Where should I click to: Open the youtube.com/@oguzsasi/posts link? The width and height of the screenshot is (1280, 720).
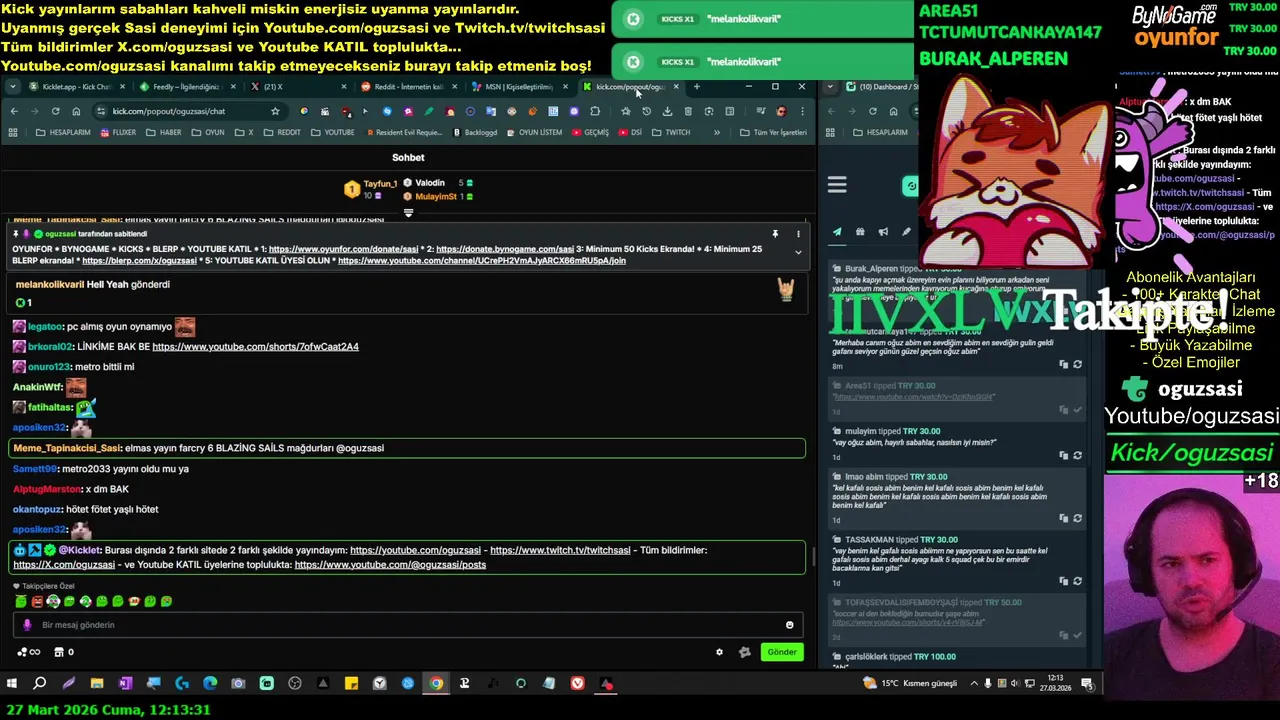(x=390, y=564)
